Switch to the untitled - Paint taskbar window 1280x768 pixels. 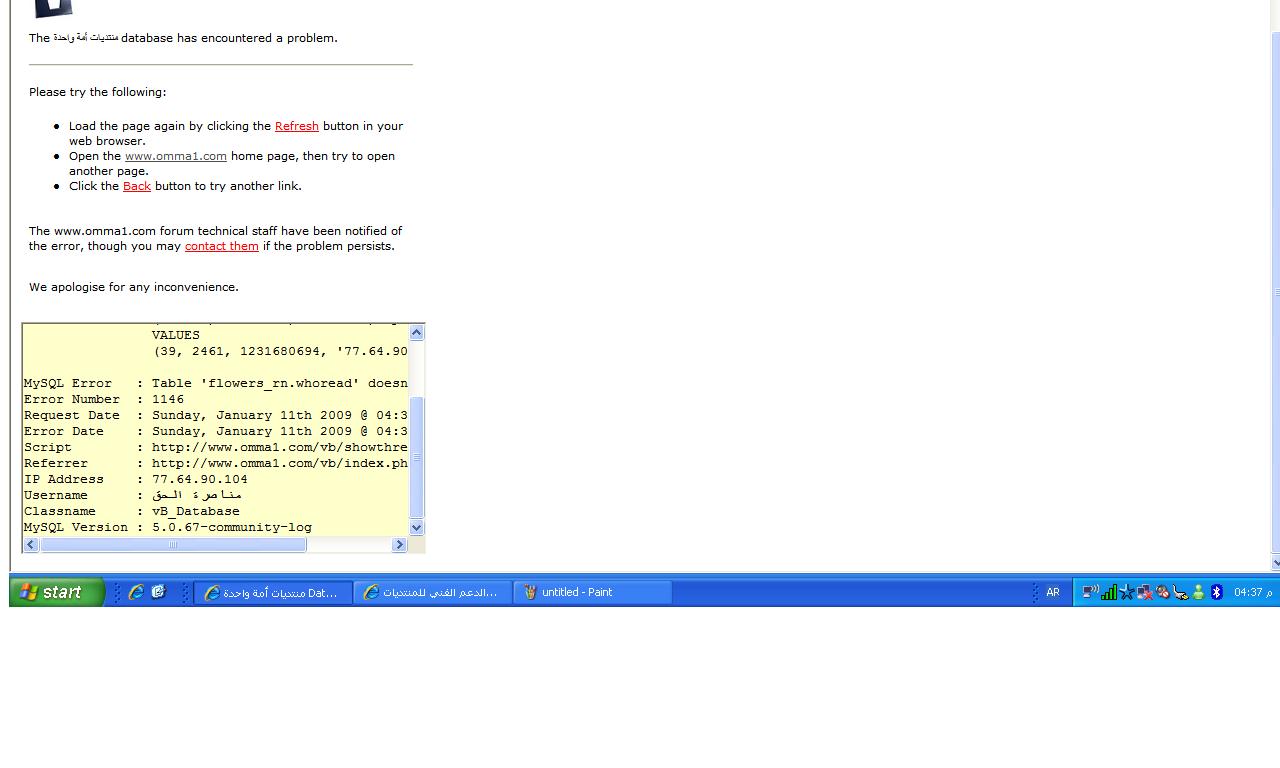592,592
